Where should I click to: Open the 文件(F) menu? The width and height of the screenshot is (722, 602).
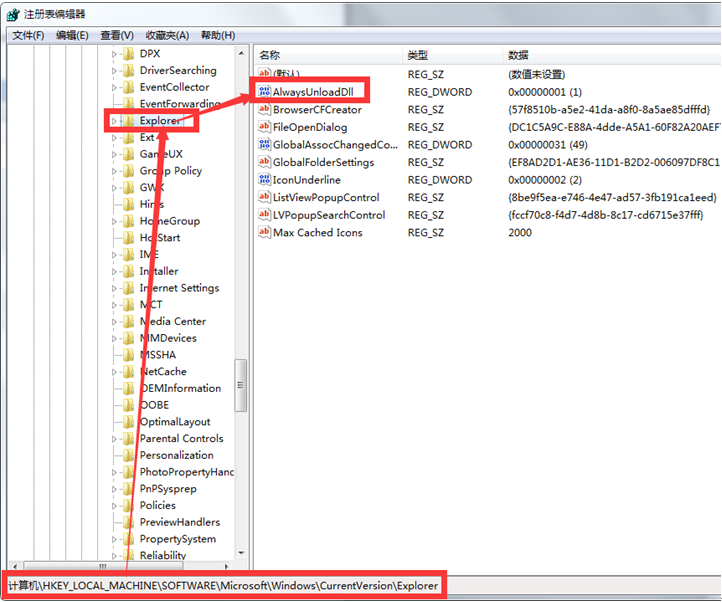[28, 35]
